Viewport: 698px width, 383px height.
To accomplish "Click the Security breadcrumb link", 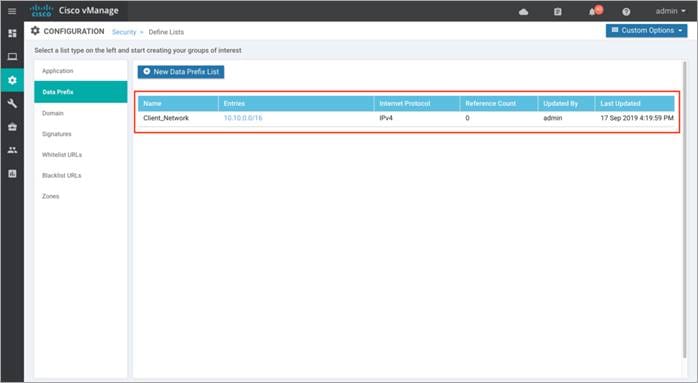I will coord(124,32).
